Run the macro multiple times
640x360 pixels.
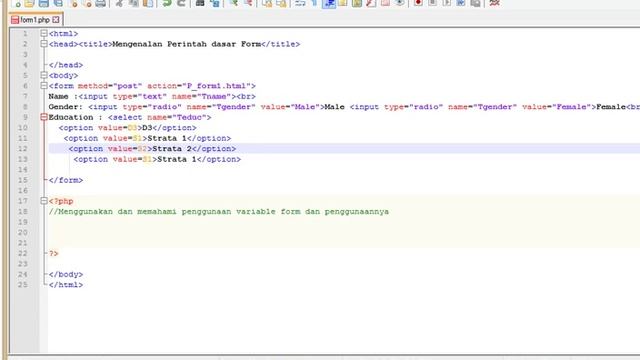pyautogui.click(x=461, y=3)
